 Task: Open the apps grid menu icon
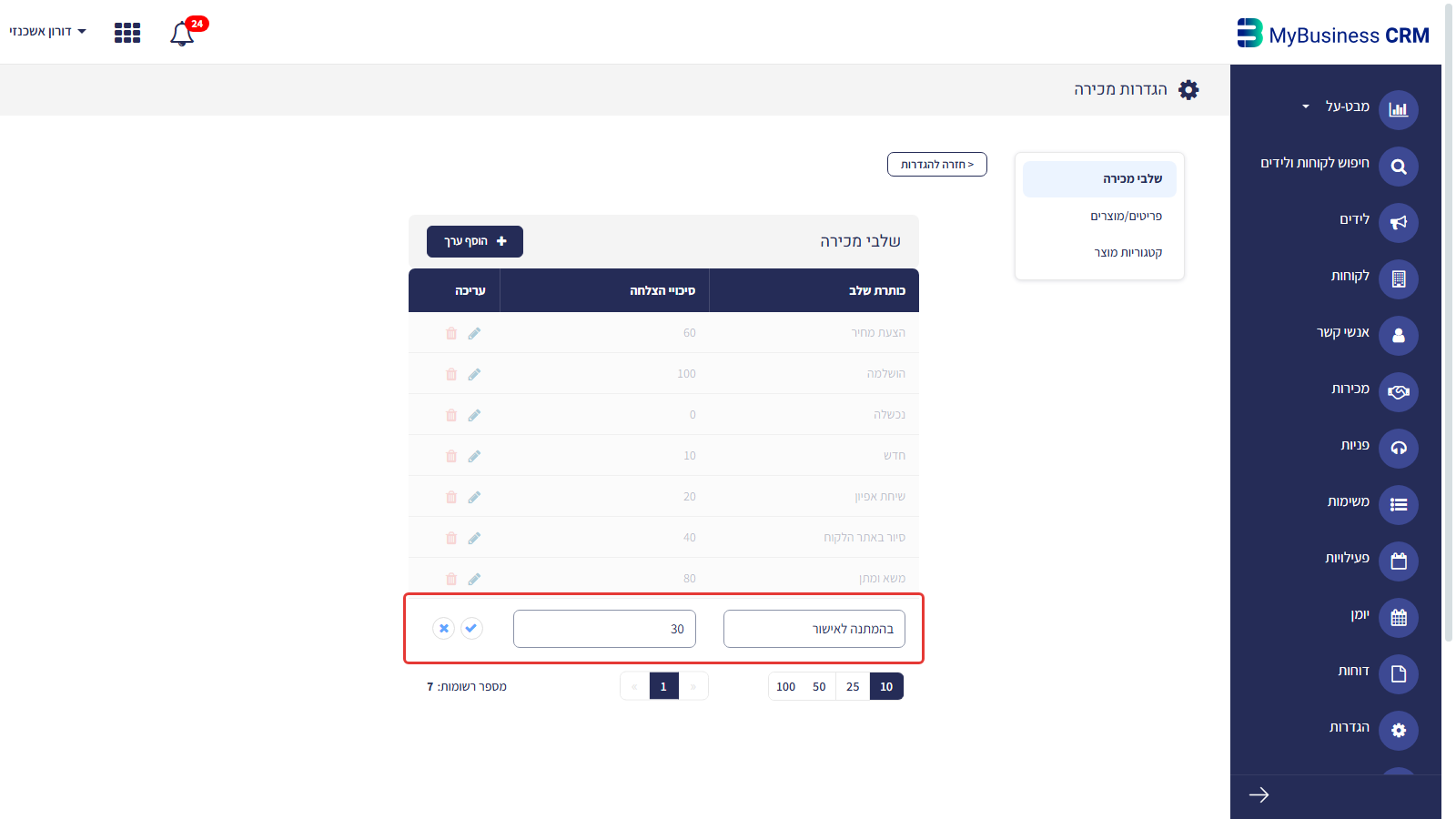click(x=127, y=33)
